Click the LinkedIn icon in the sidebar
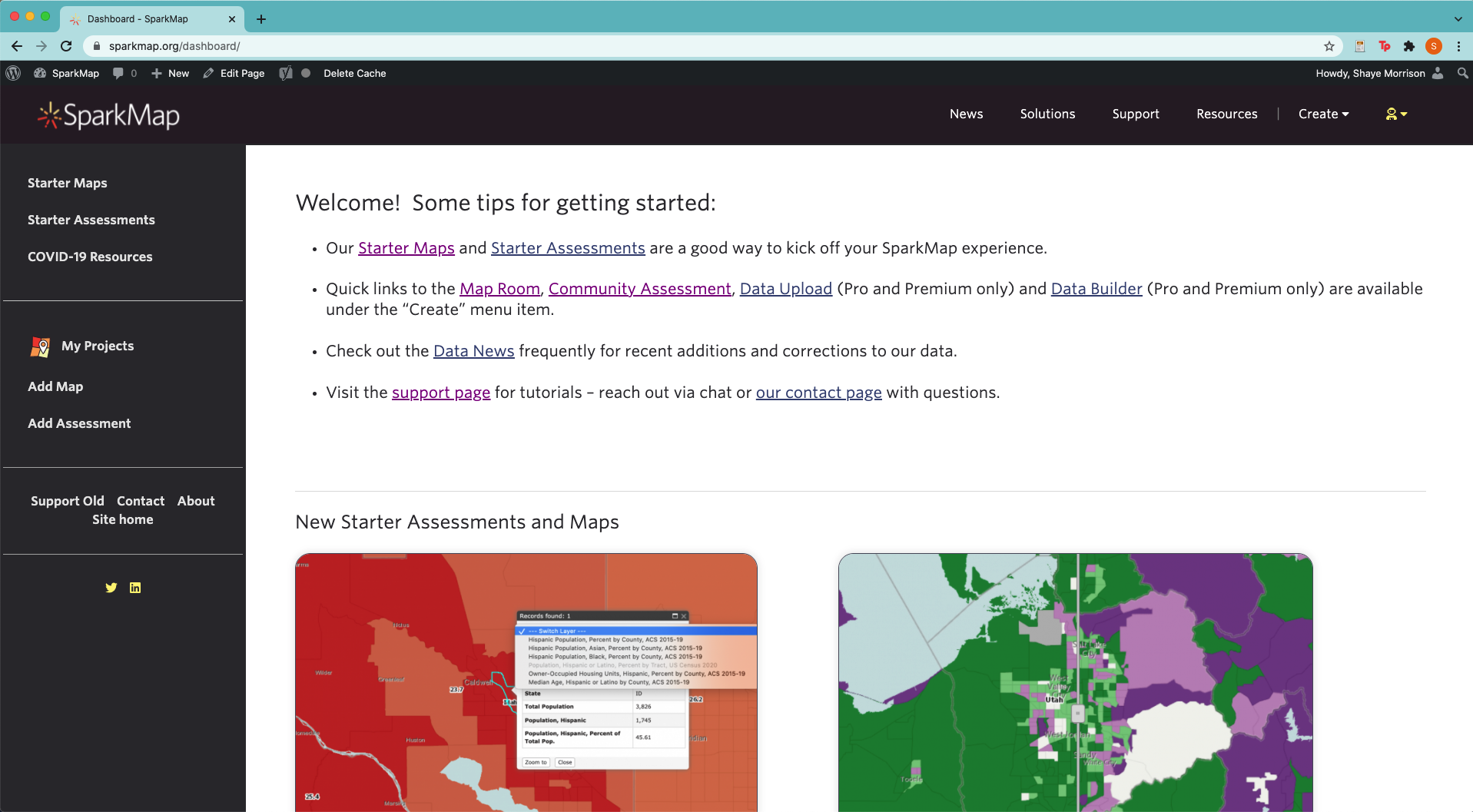This screenshot has height=812, width=1473. pos(134,588)
